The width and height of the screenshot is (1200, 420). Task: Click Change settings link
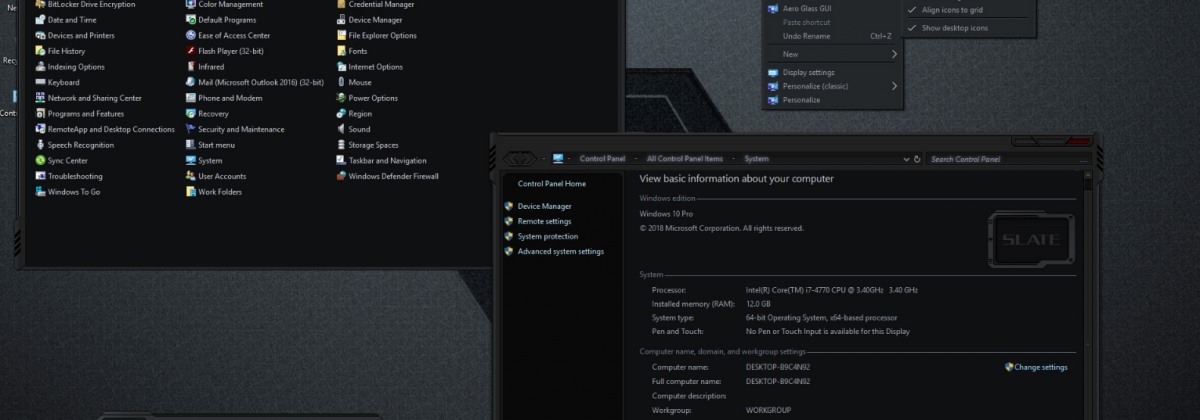[1041, 367]
